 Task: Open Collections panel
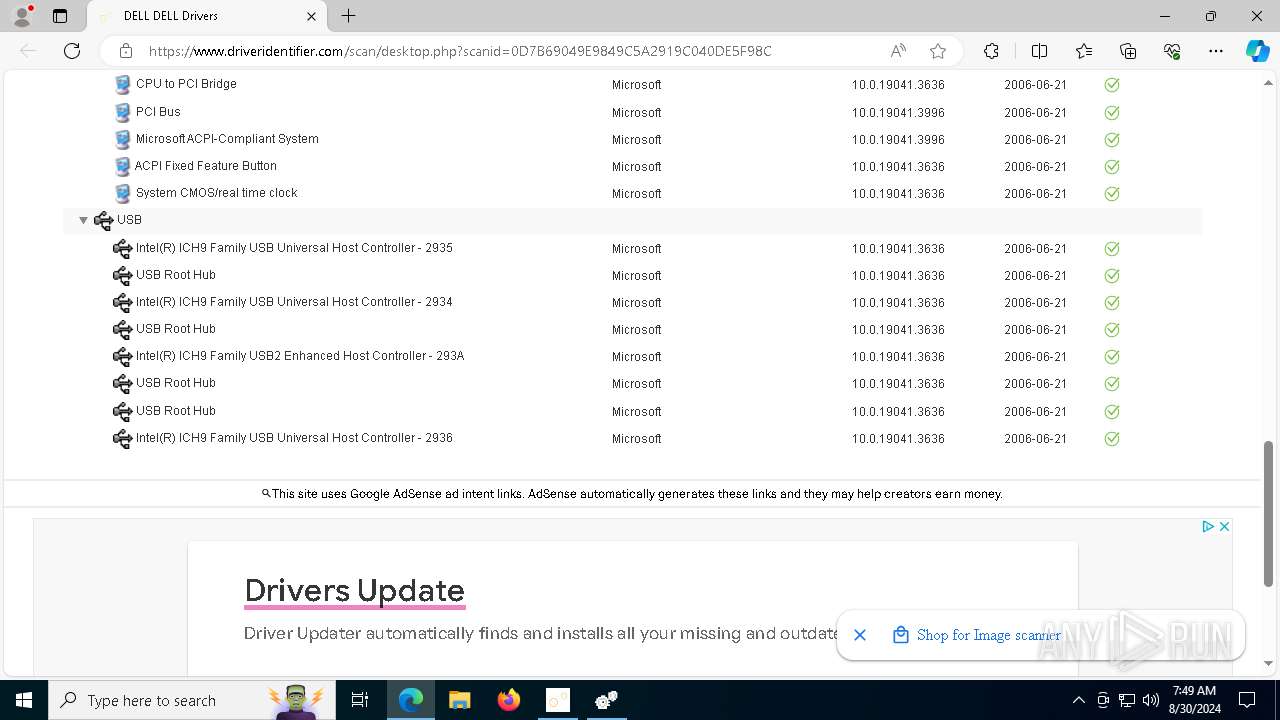coord(1128,51)
